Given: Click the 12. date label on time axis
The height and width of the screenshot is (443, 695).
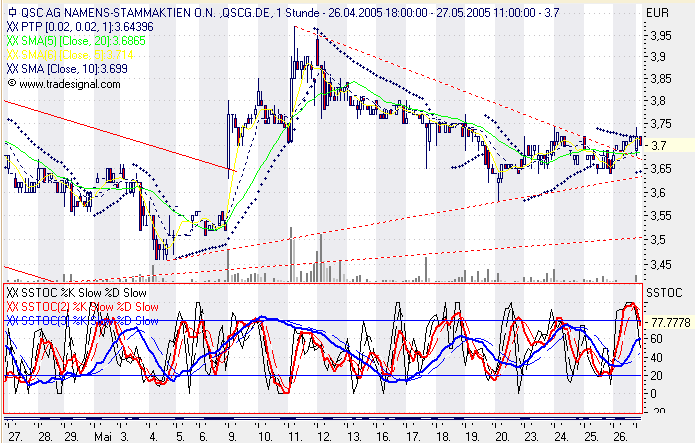Looking at the screenshot, I should click(x=324, y=437).
